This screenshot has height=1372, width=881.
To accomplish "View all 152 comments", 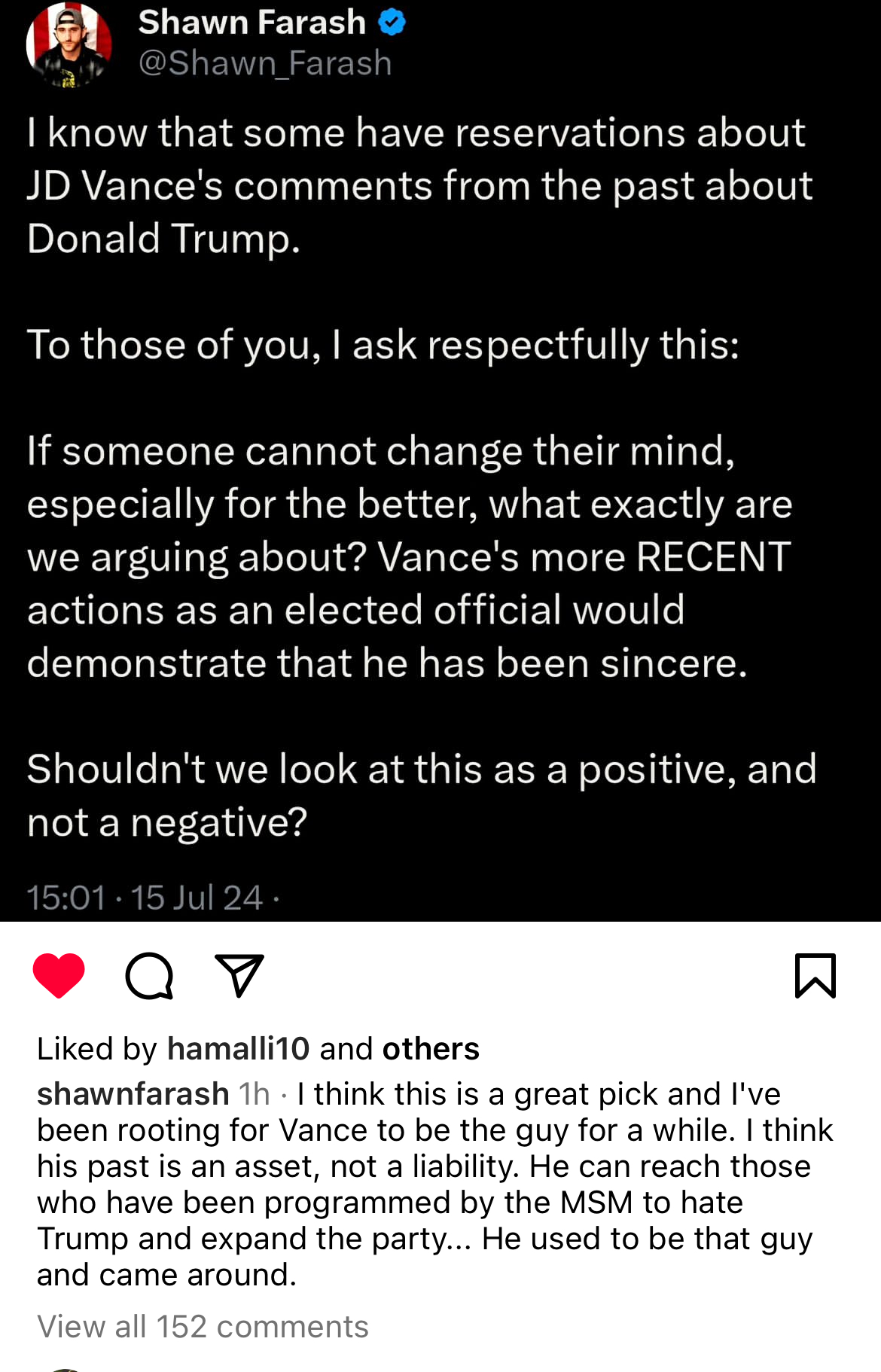I will 203,1326.
